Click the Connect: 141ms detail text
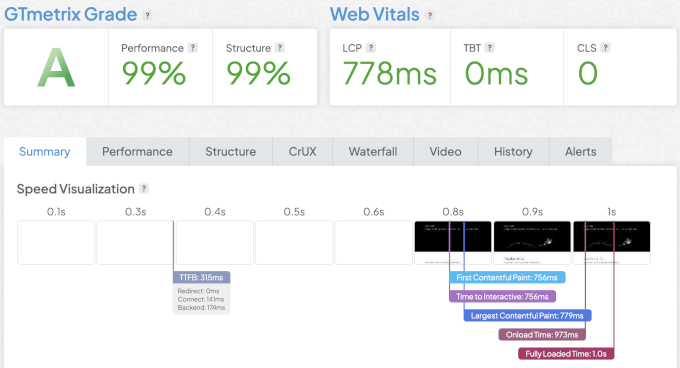The image size is (680, 368). pyautogui.click(x=201, y=299)
